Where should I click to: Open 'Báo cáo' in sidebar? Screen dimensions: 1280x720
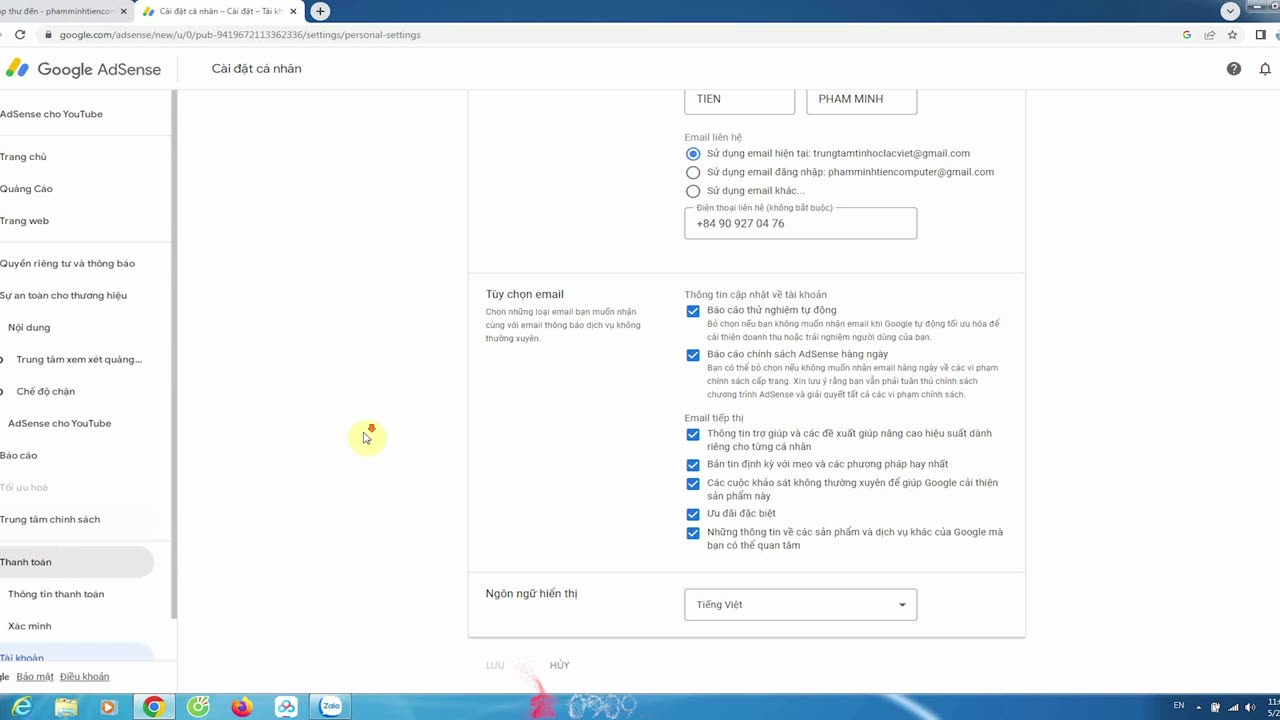(18, 456)
